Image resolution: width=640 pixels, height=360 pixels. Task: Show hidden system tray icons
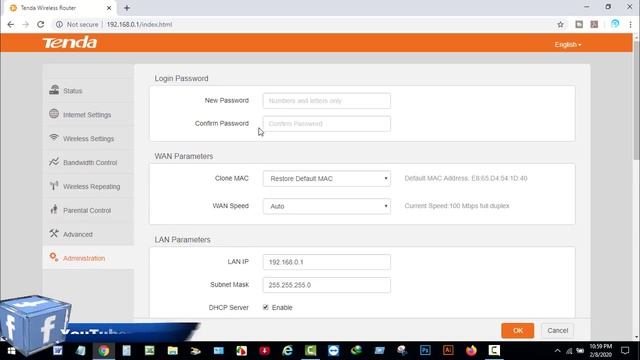click(x=557, y=351)
